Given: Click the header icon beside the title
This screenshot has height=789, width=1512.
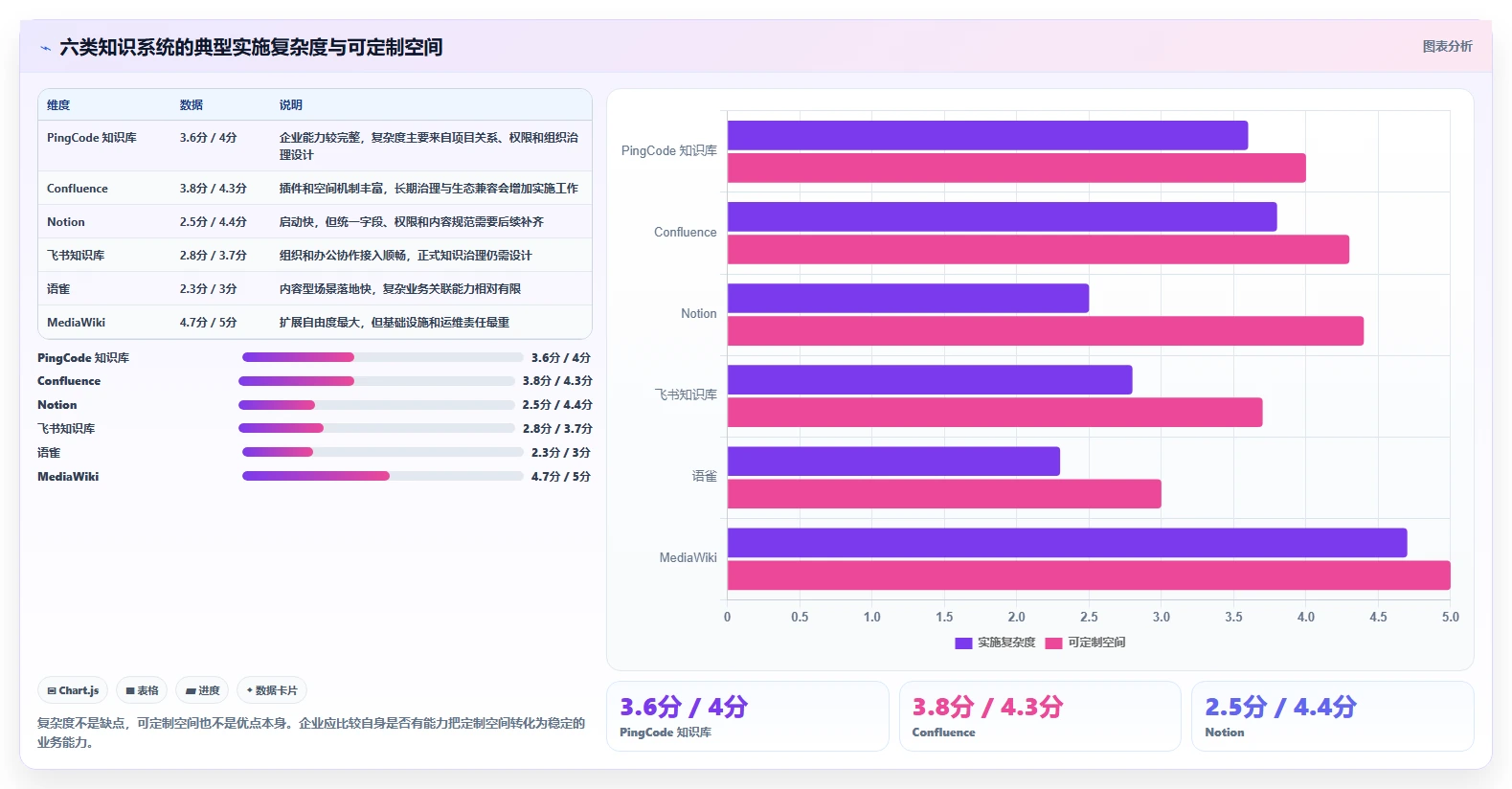Looking at the screenshot, I should (x=45, y=47).
